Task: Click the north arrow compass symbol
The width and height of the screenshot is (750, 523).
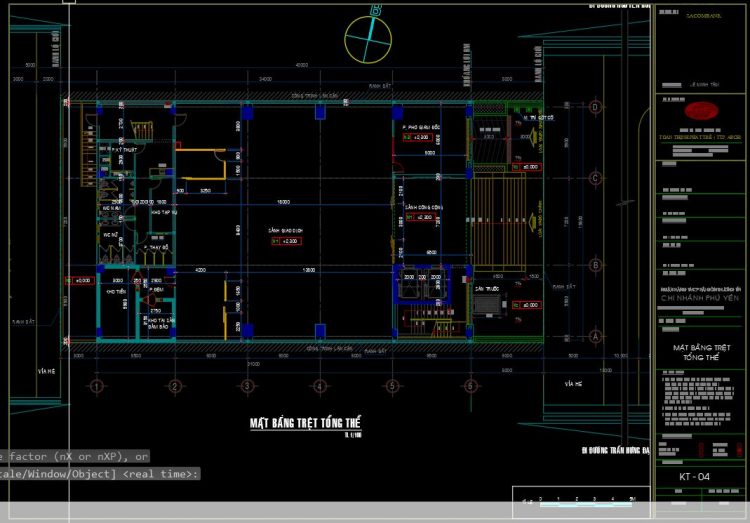Action: click(x=365, y=37)
